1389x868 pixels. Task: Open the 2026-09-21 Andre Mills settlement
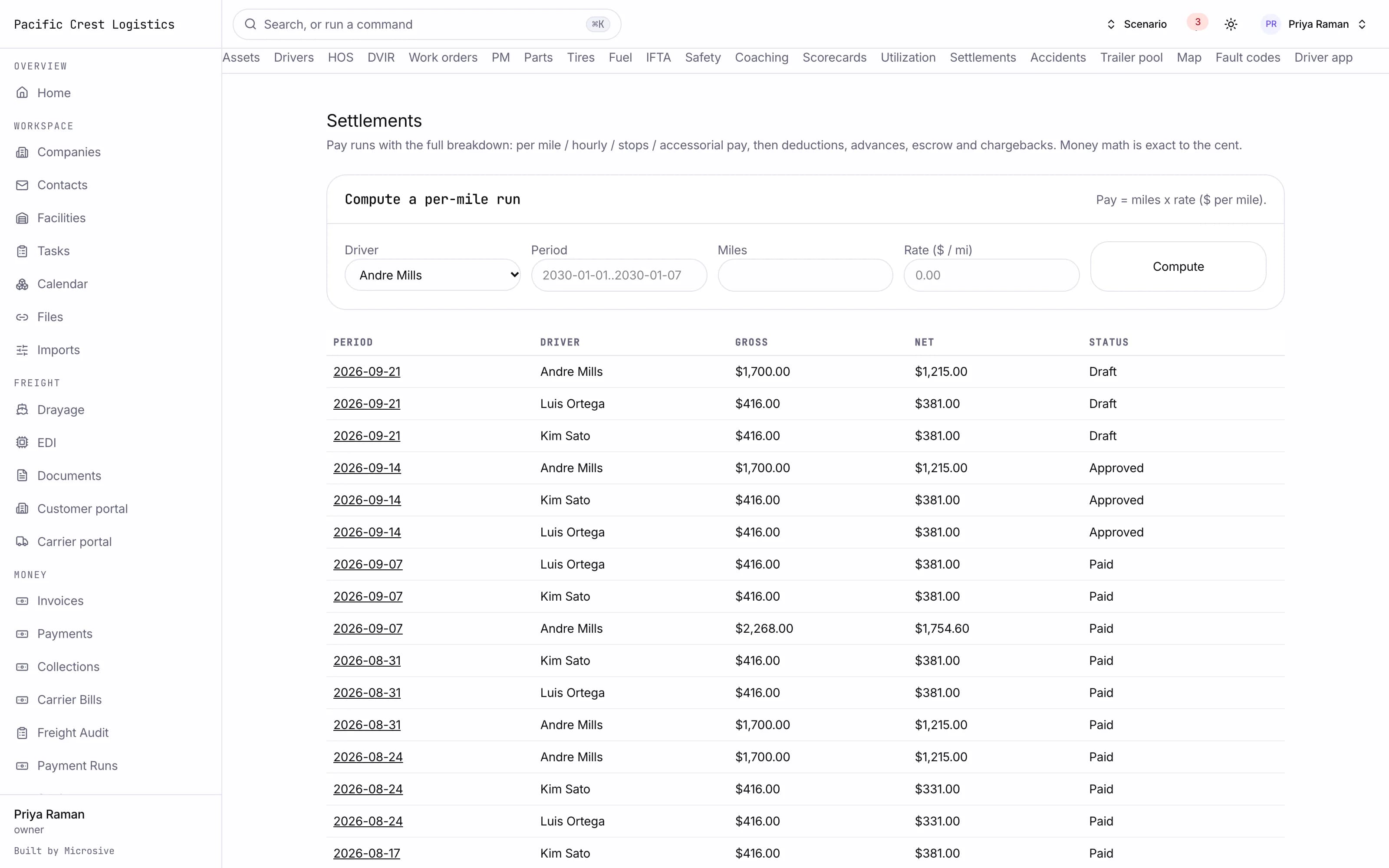[367, 372]
